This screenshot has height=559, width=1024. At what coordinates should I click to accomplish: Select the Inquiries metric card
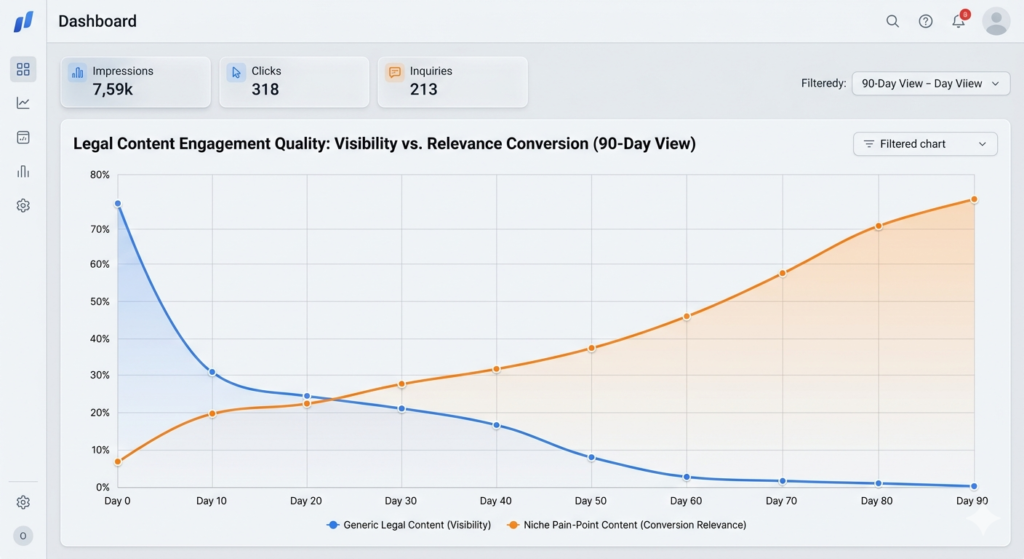coord(453,82)
